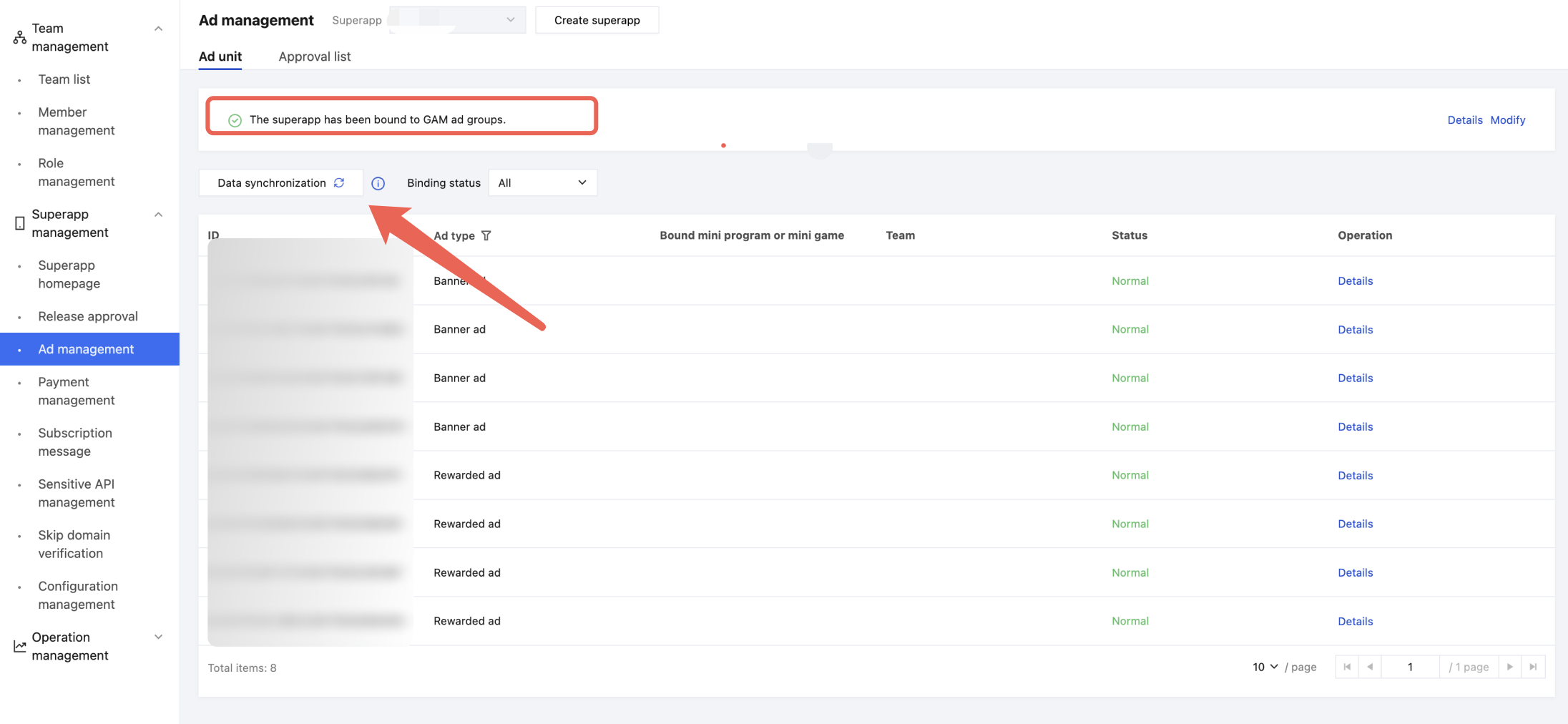
Task: Collapse the Team management section
Action: [x=159, y=29]
